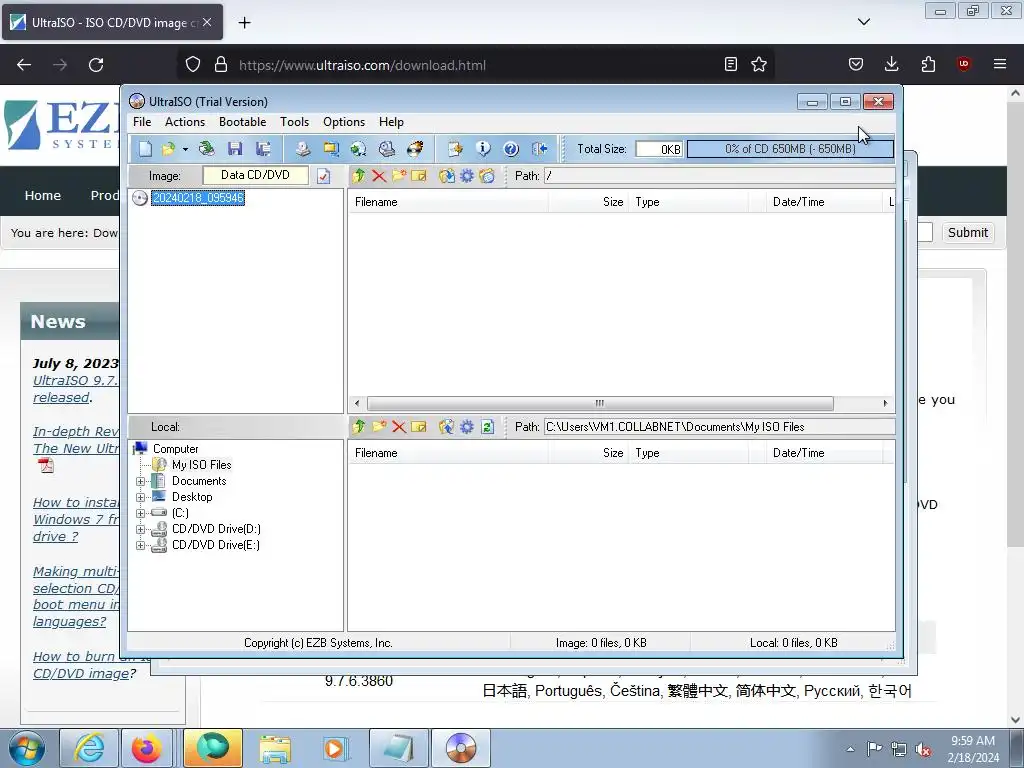Click the Refresh icon in Local toolbar
This screenshot has height=768, width=1024.
[x=487, y=427]
